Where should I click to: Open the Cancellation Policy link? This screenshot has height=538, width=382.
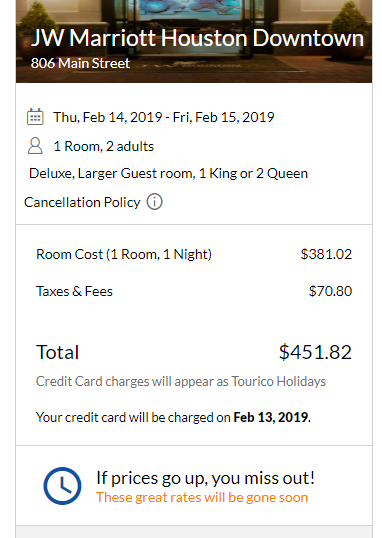pyautogui.click(x=82, y=202)
